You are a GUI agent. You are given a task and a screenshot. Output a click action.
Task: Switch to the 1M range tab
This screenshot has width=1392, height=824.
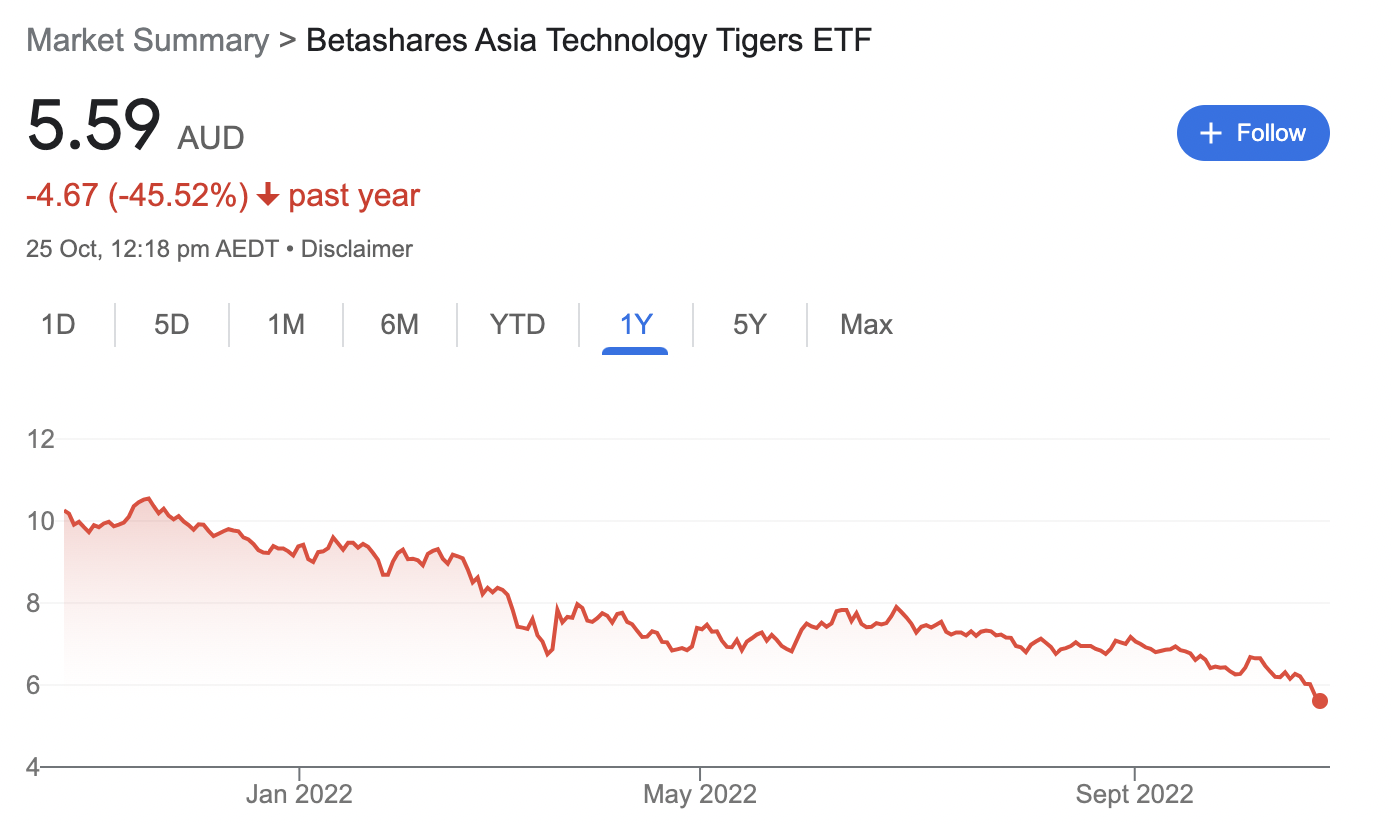(286, 325)
